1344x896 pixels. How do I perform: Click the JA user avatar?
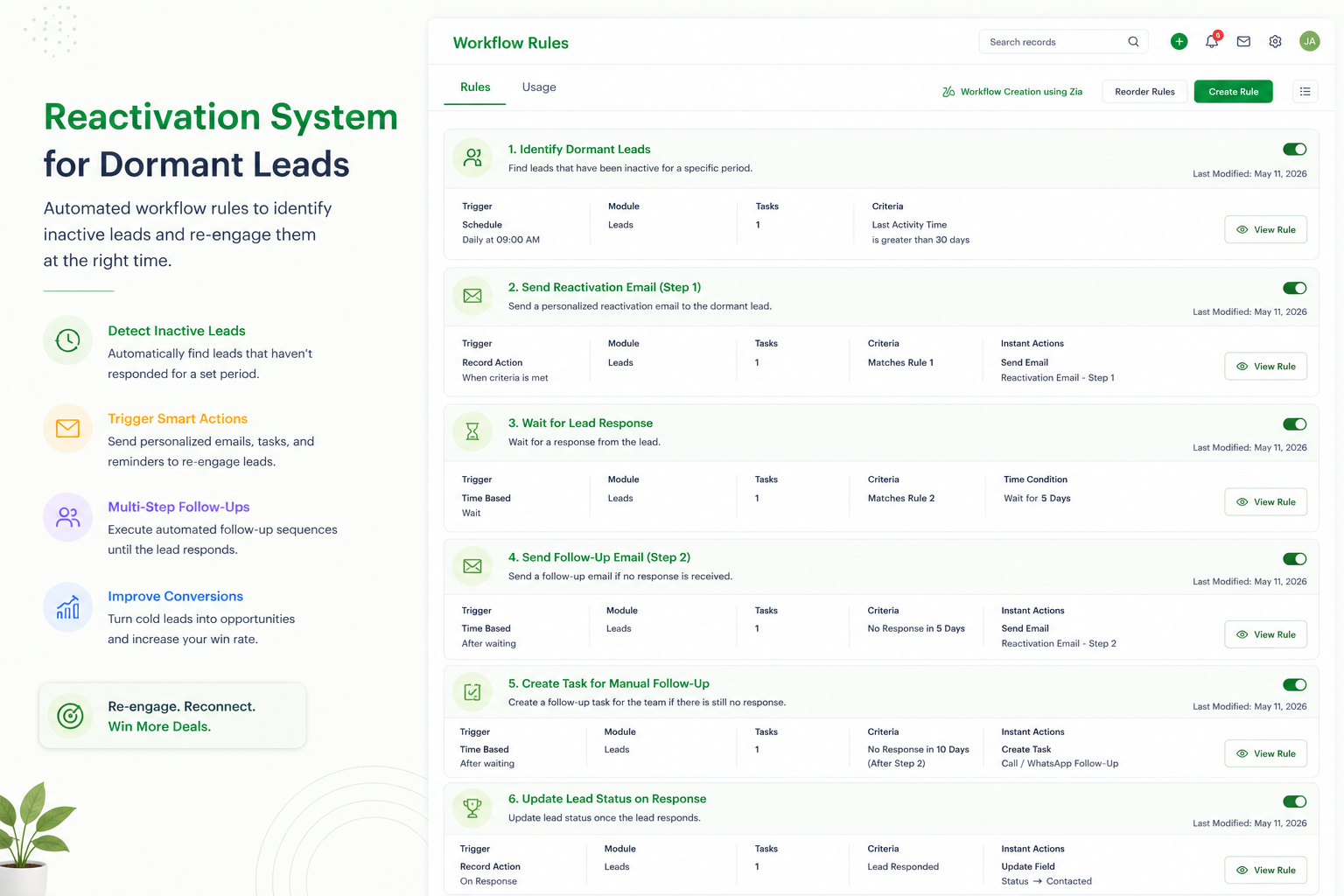point(1309,41)
